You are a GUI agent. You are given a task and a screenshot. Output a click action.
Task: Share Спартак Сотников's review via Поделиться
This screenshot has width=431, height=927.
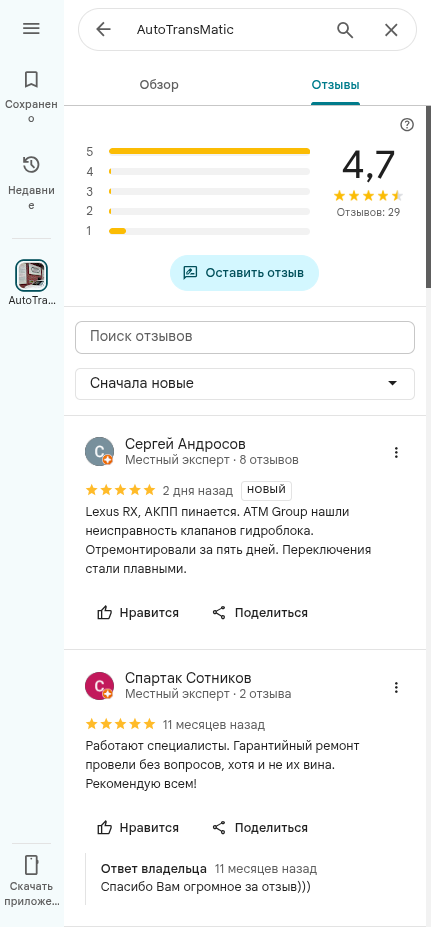[260, 828]
